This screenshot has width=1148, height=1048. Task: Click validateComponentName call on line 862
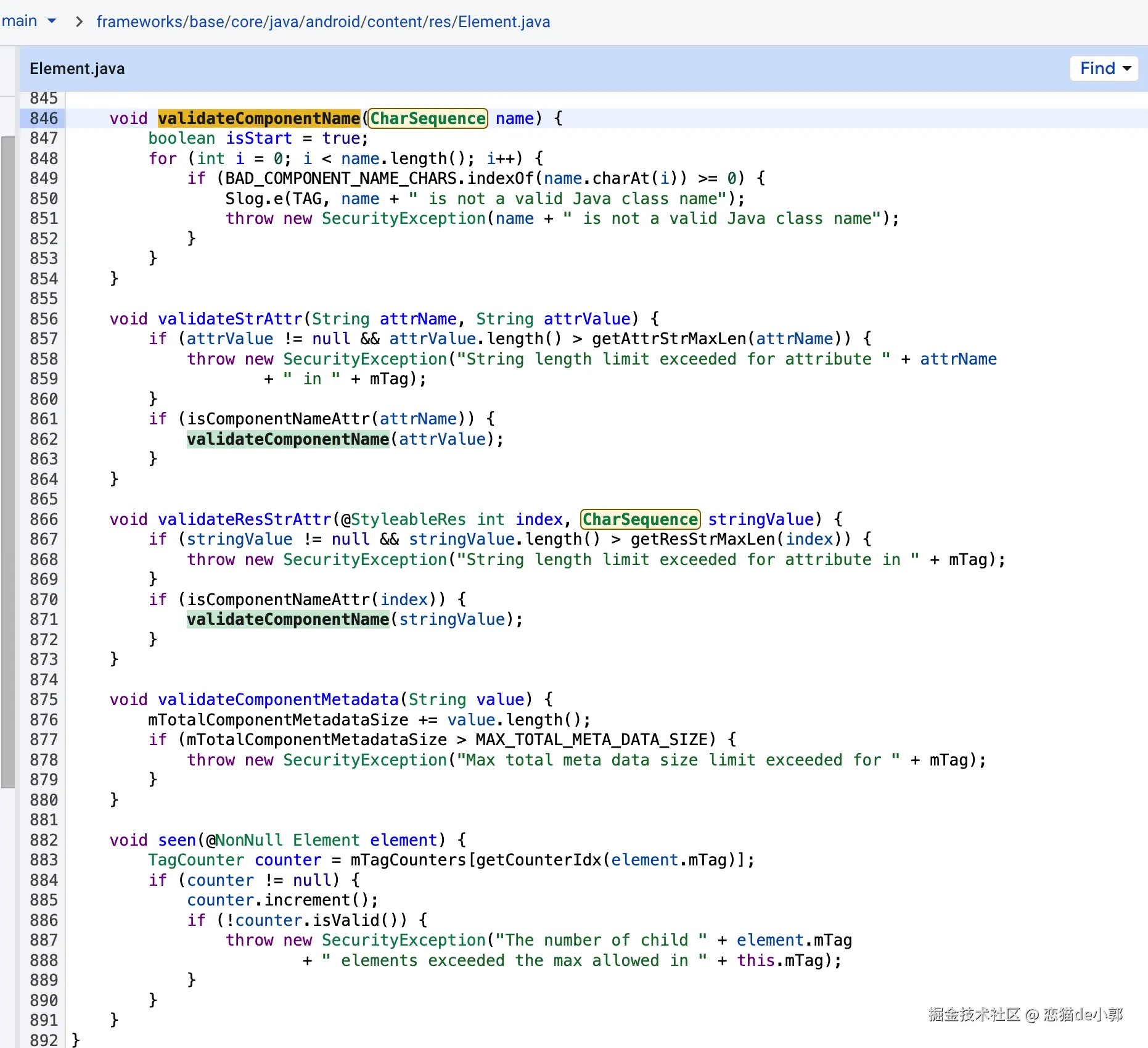(288, 439)
